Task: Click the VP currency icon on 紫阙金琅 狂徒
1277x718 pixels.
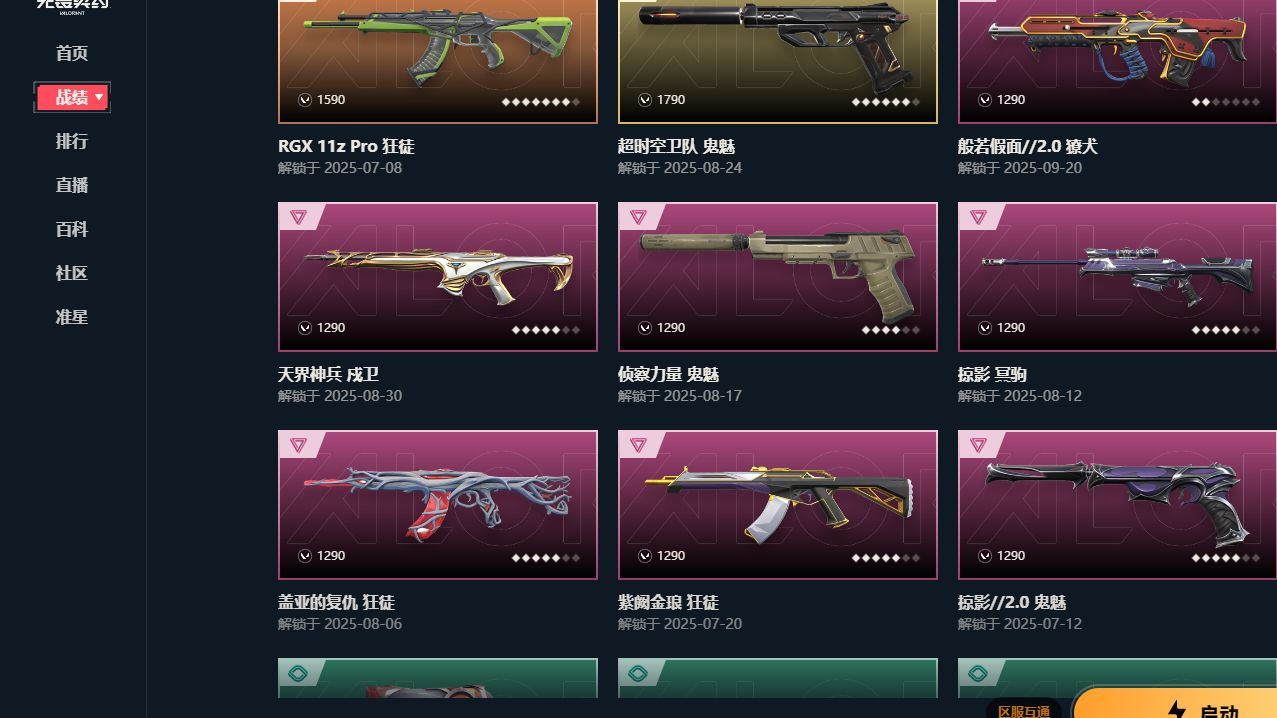Action: click(x=645, y=556)
